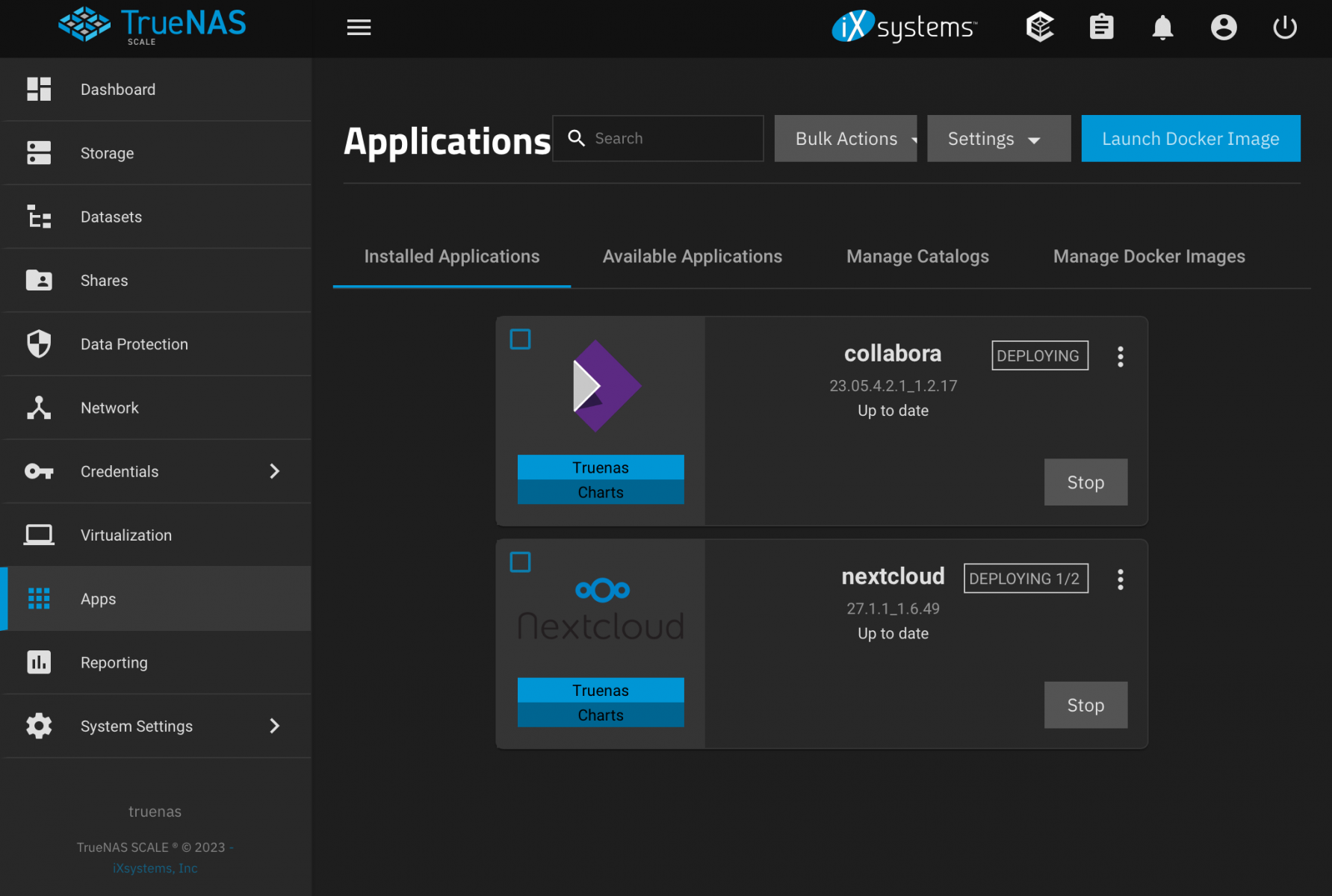Open the TrueCommand status icon

[x=1040, y=28]
